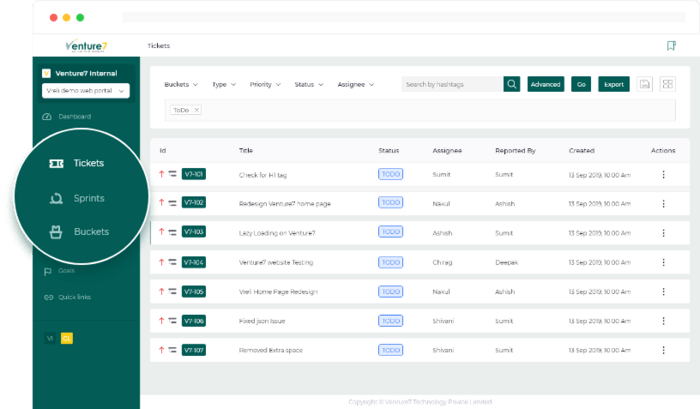Image resolution: width=700 pixels, height=409 pixels.
Task: Click the Tickets ticket icon
Action: (x=56, y=163)
